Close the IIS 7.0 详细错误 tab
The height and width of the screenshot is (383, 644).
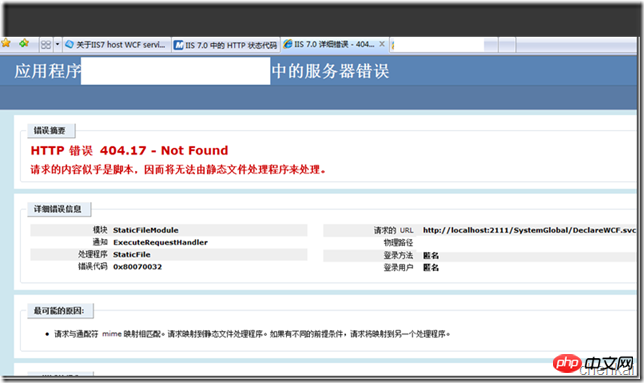click(382, 44)
